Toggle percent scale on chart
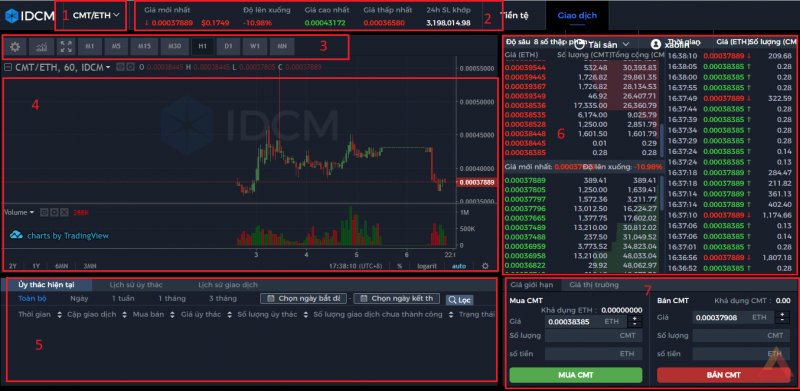 click(399, 266)
